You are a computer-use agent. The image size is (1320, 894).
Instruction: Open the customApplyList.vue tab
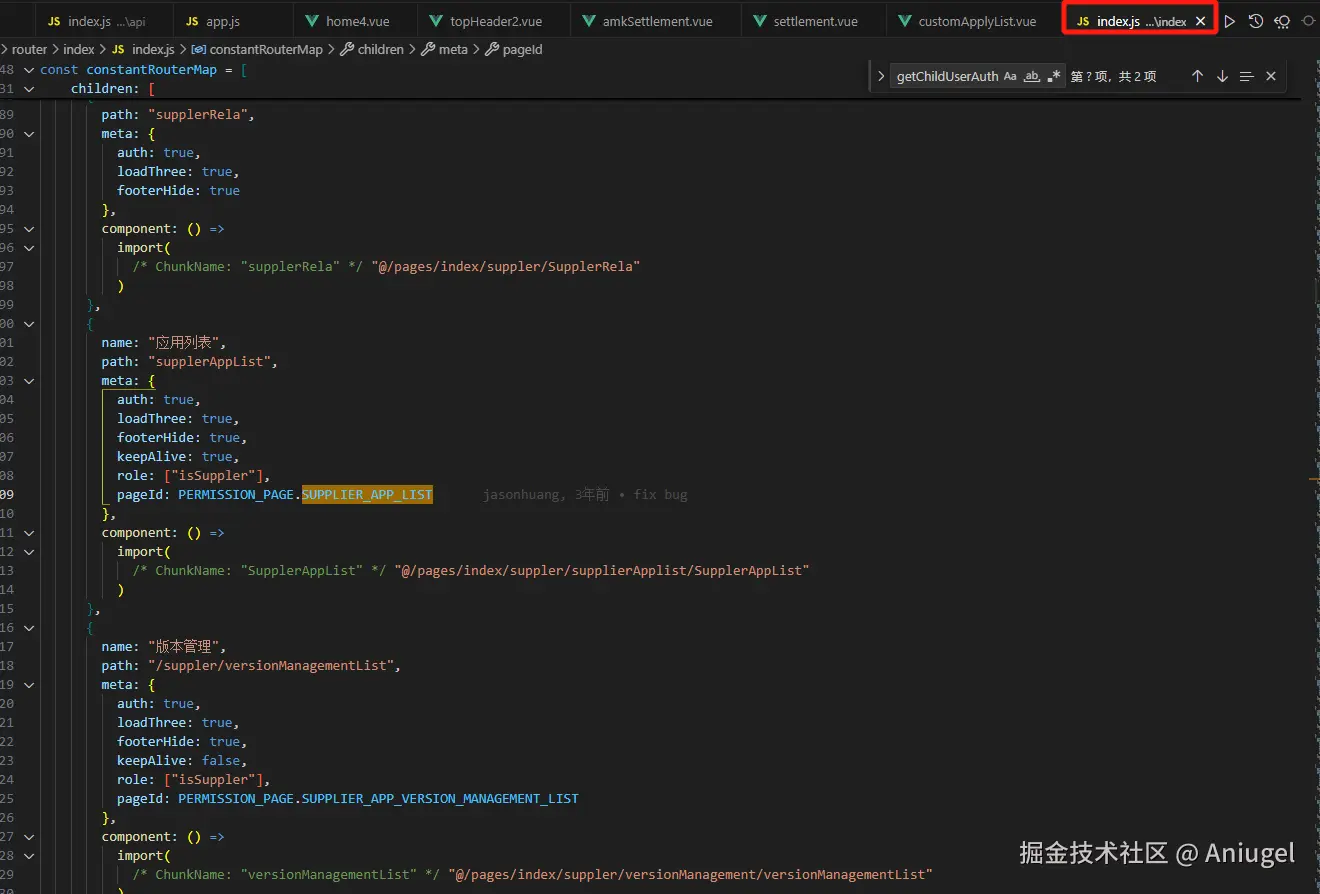point(975,21)
